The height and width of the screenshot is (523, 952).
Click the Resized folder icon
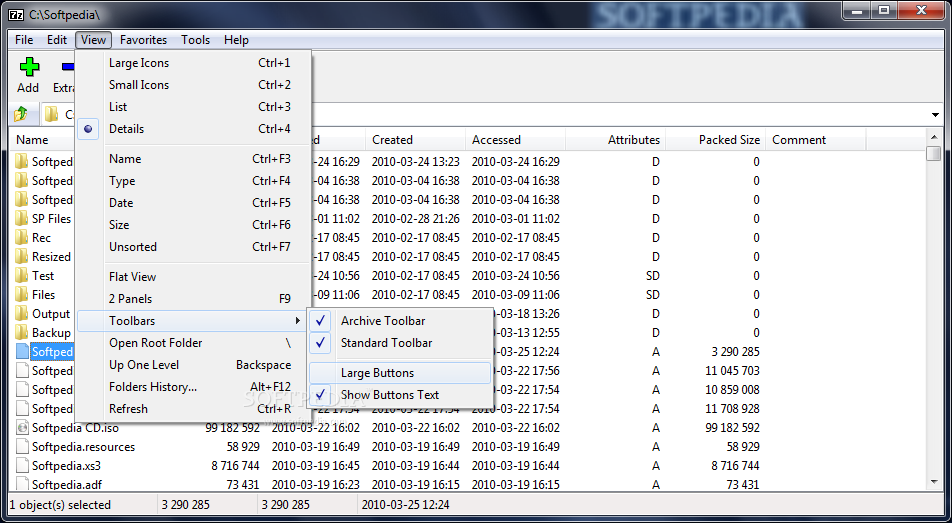pyautogui.click(x=22, y=256)
